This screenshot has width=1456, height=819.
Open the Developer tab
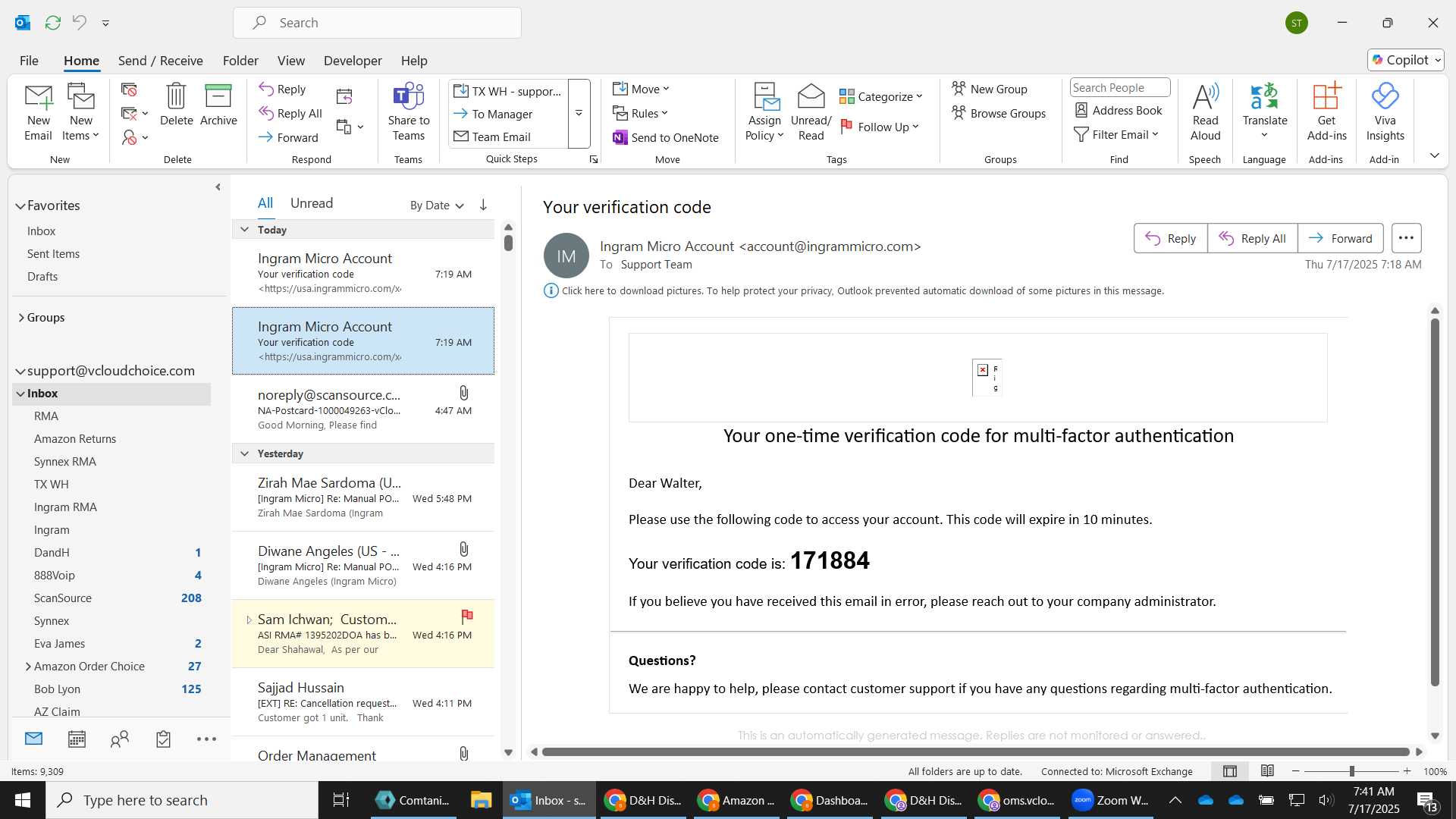(353, 61)
